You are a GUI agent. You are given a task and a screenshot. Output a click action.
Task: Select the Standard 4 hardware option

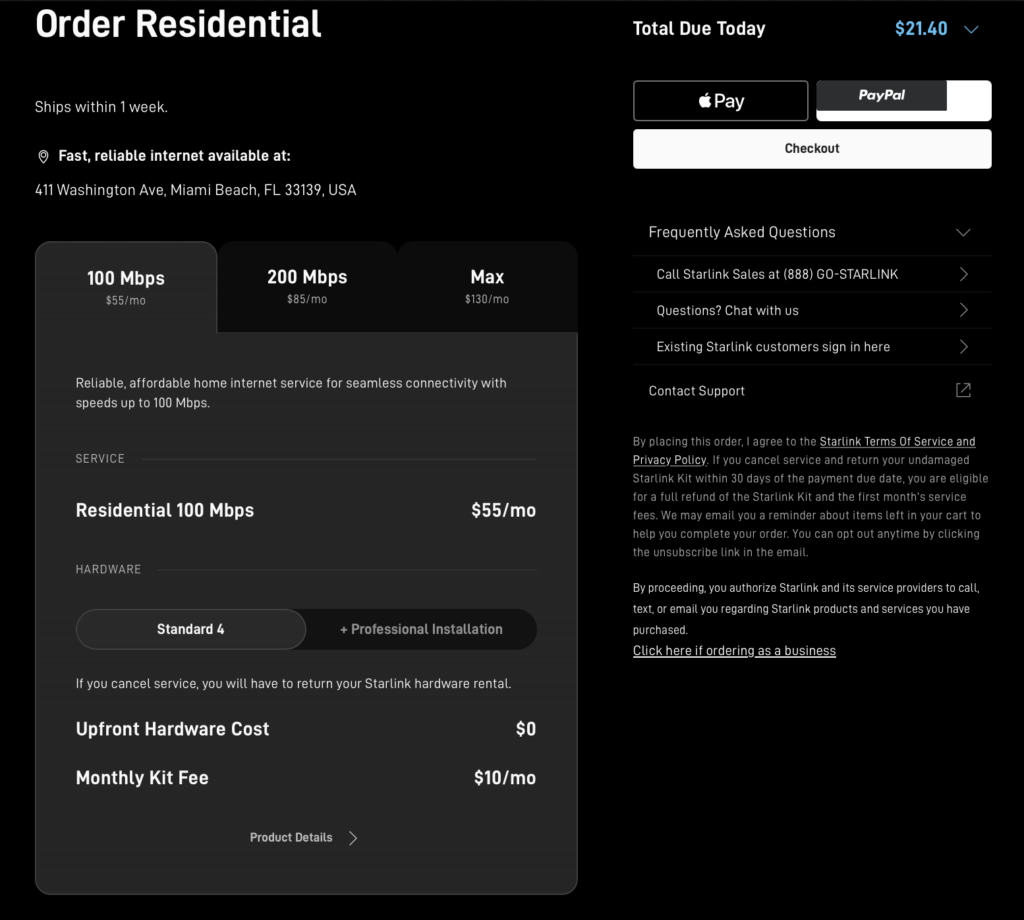(x=191, y=629)
